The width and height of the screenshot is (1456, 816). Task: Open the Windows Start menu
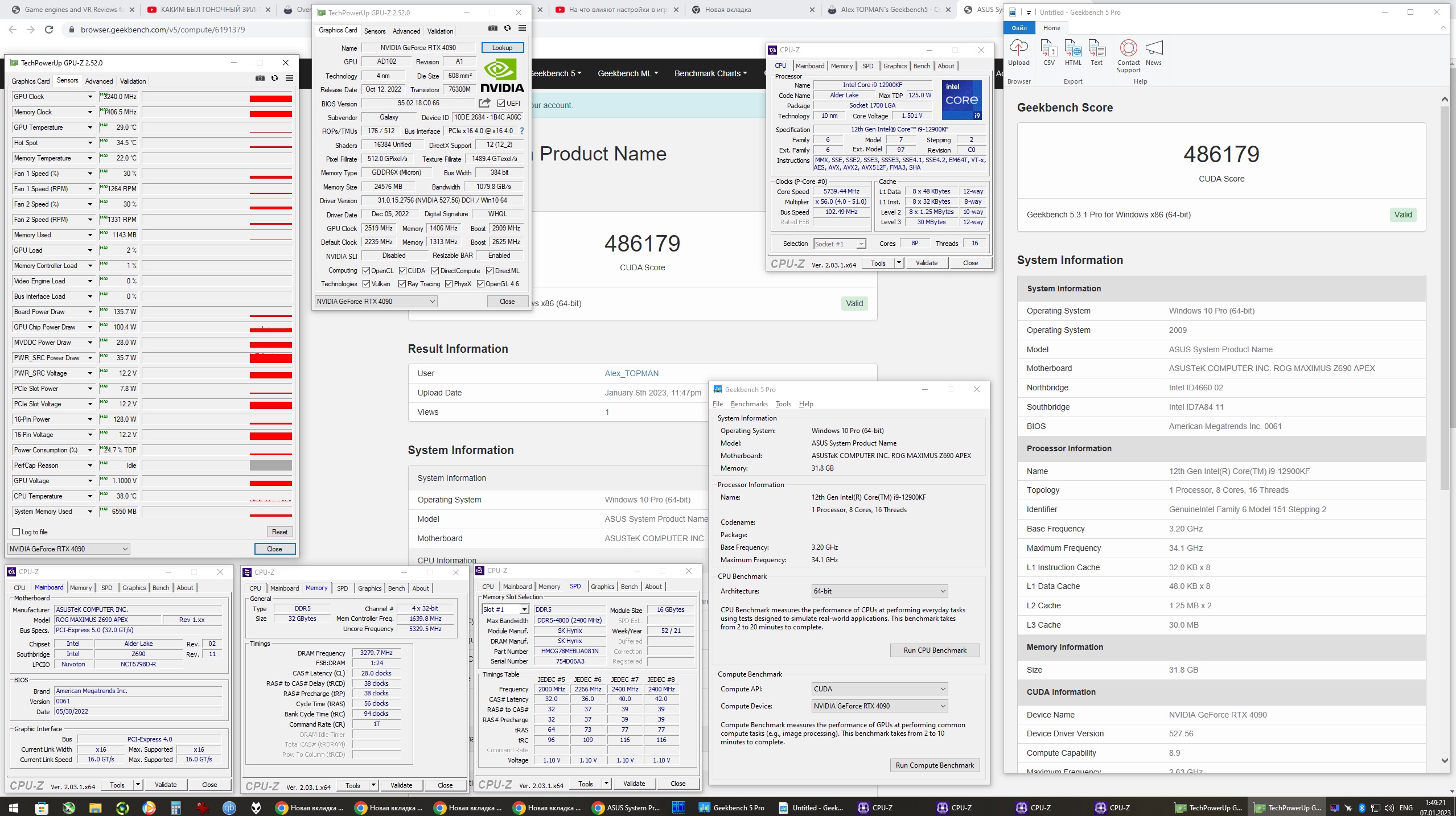pos(14,807)
